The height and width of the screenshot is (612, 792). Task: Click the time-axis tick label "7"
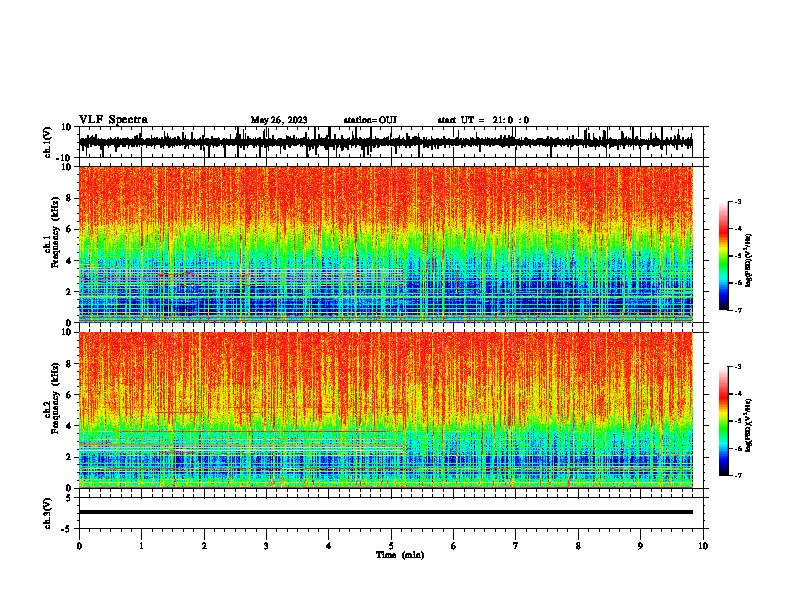(x=516, y=546)
